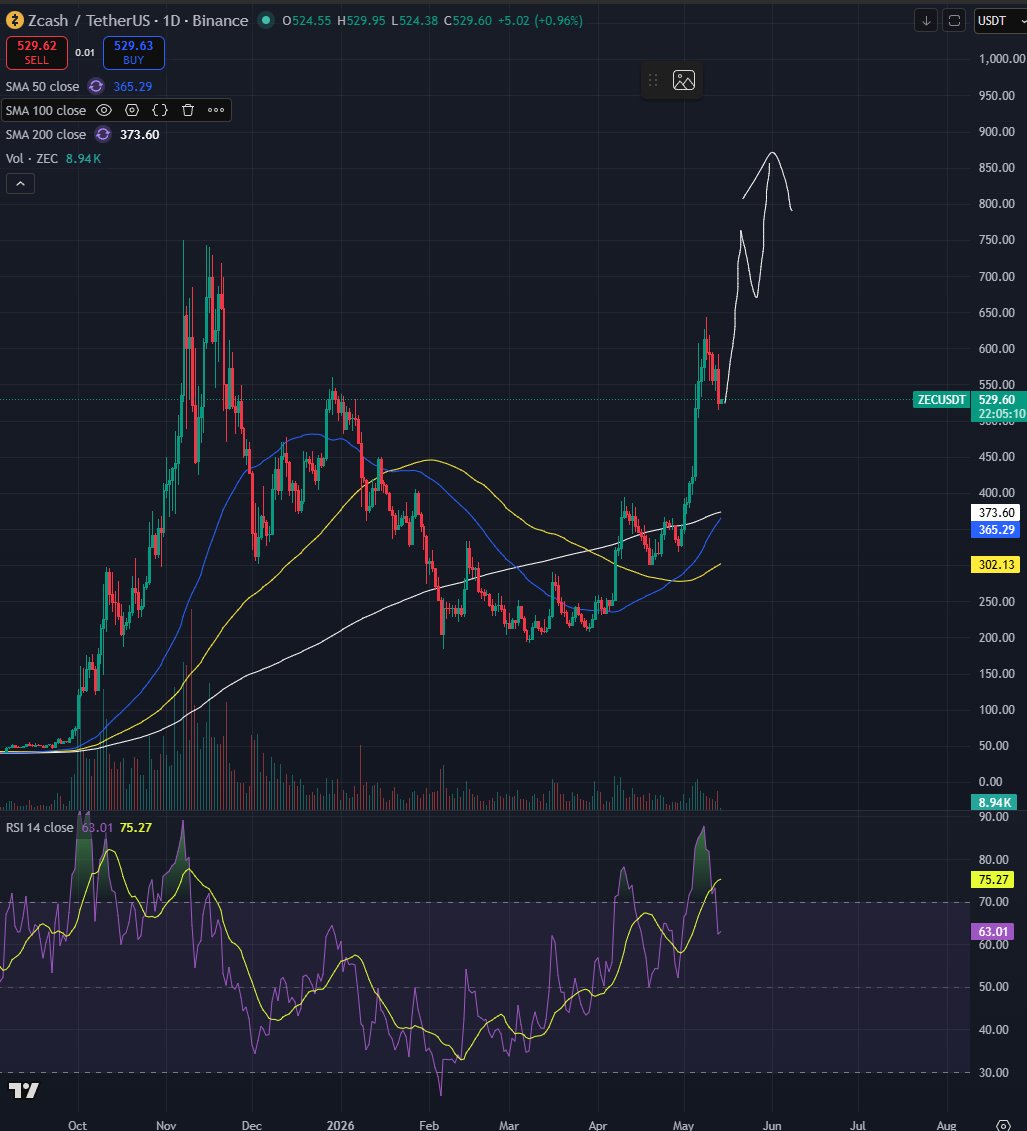Open SMA 100 settings hexagon icon

point(132,110)
